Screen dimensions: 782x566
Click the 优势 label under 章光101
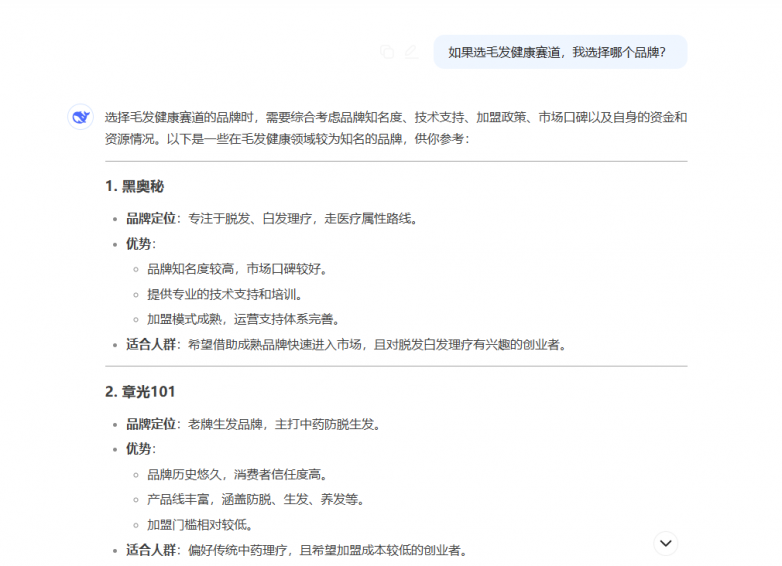pos(141,449)
